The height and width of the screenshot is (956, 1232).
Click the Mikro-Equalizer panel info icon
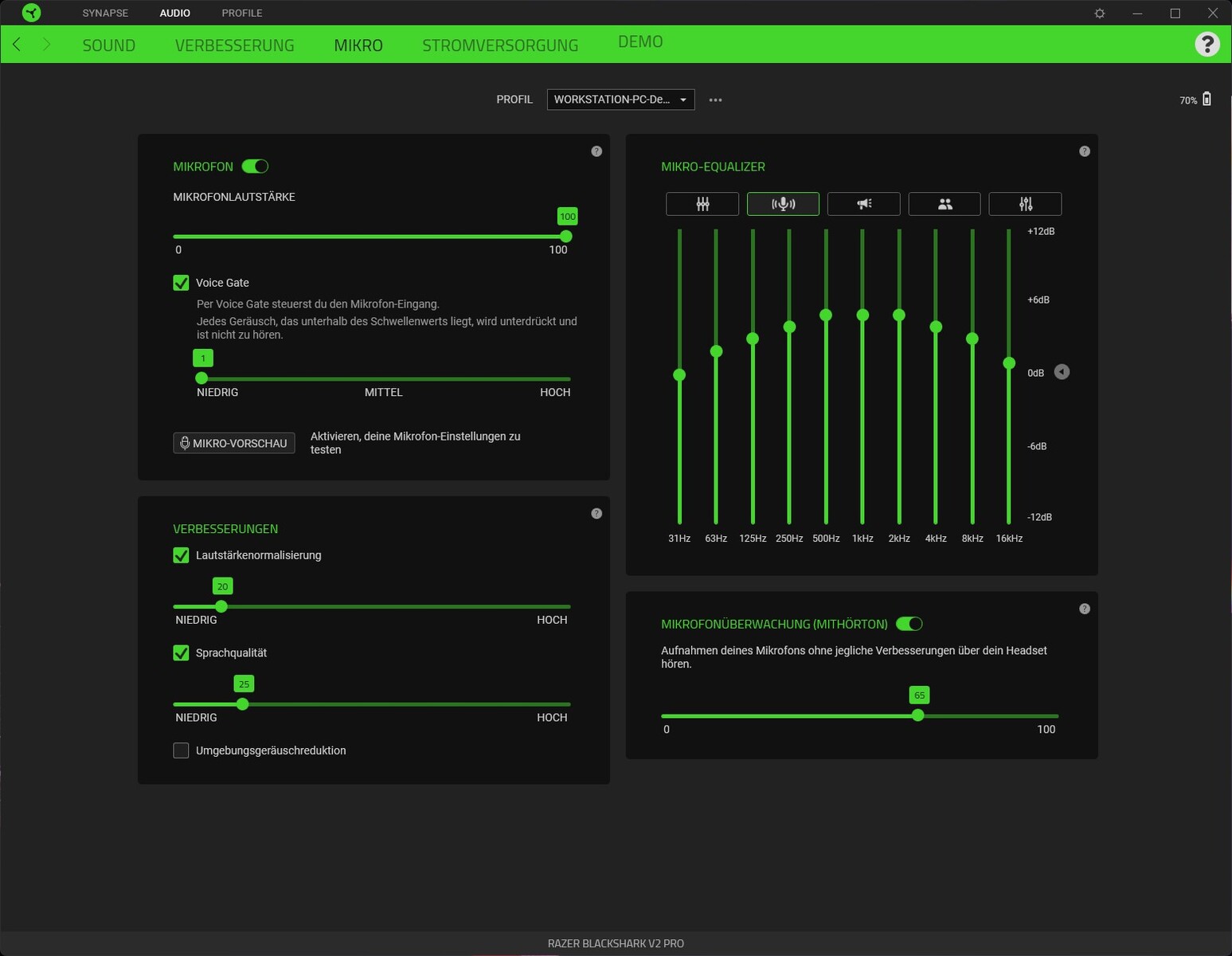(1084, 151)
